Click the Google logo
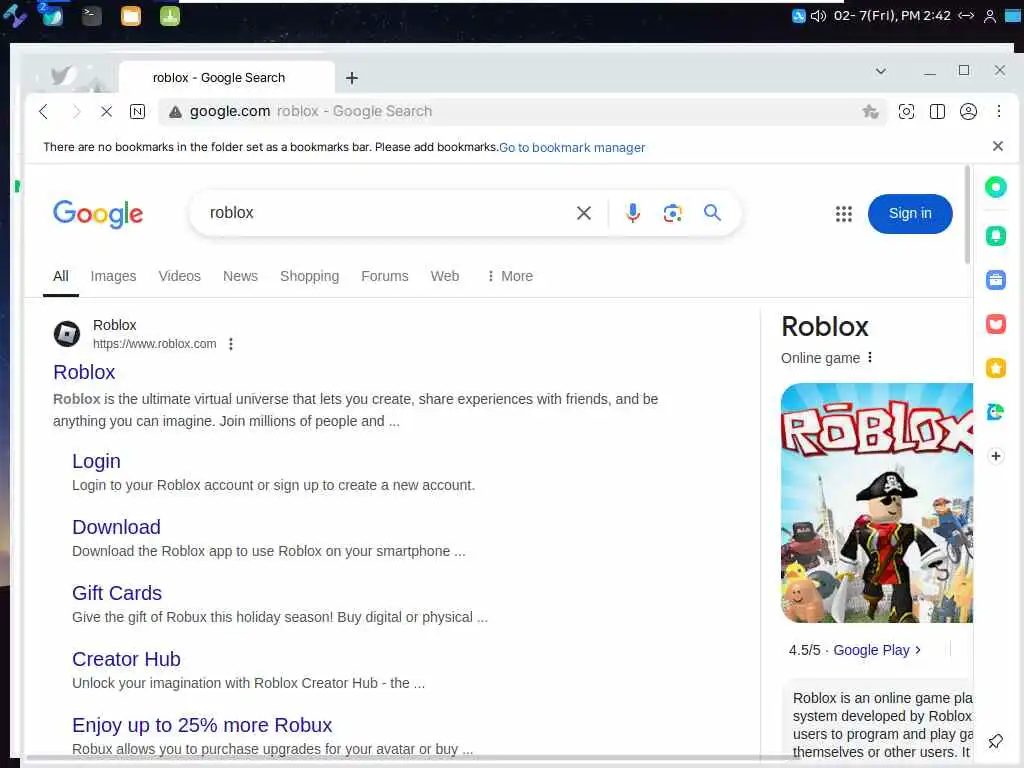1024x768 pixels. tap(98, 214)
